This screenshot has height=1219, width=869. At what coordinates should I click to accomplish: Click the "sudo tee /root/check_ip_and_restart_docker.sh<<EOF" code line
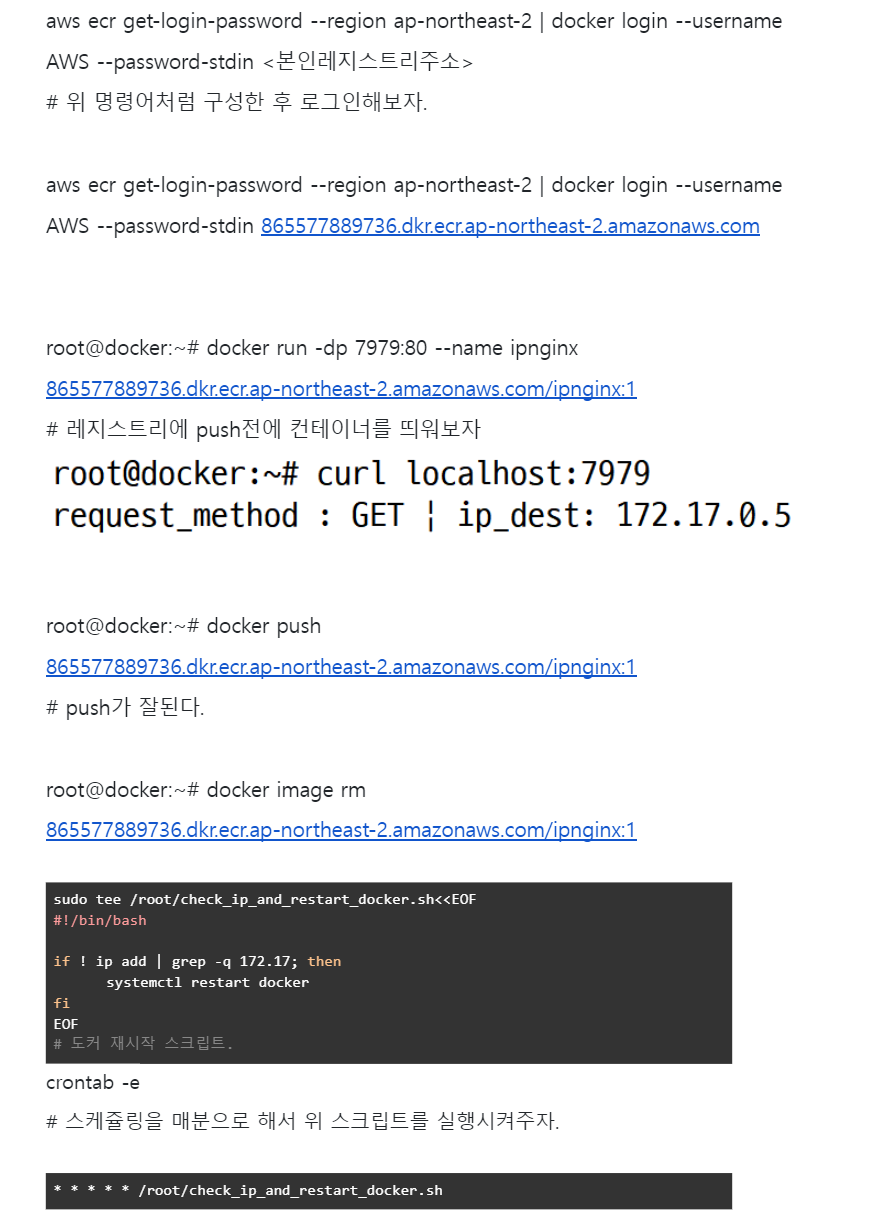(265, 900)
